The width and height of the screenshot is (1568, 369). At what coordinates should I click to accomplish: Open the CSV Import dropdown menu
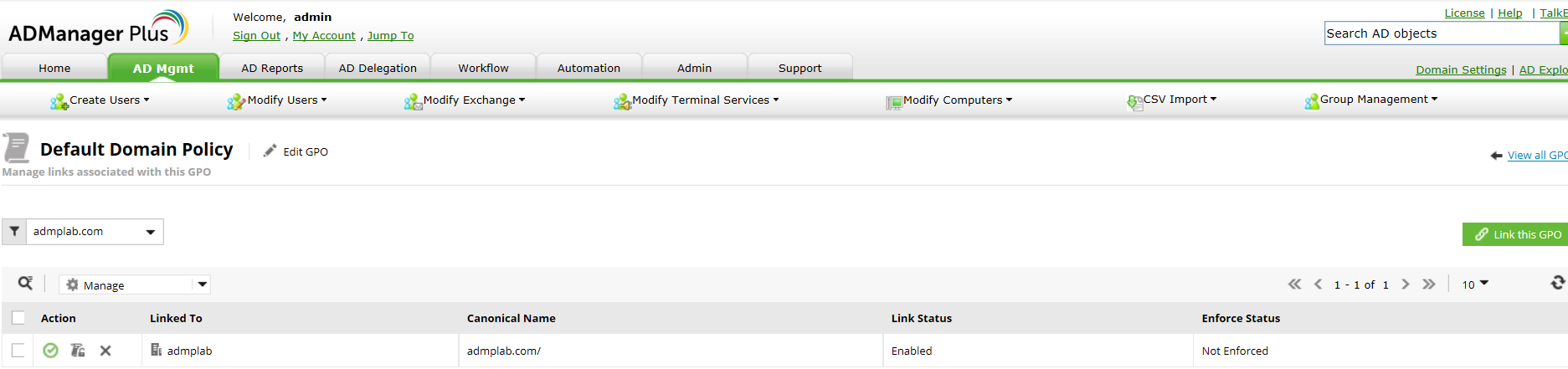tap(1180, 99)
